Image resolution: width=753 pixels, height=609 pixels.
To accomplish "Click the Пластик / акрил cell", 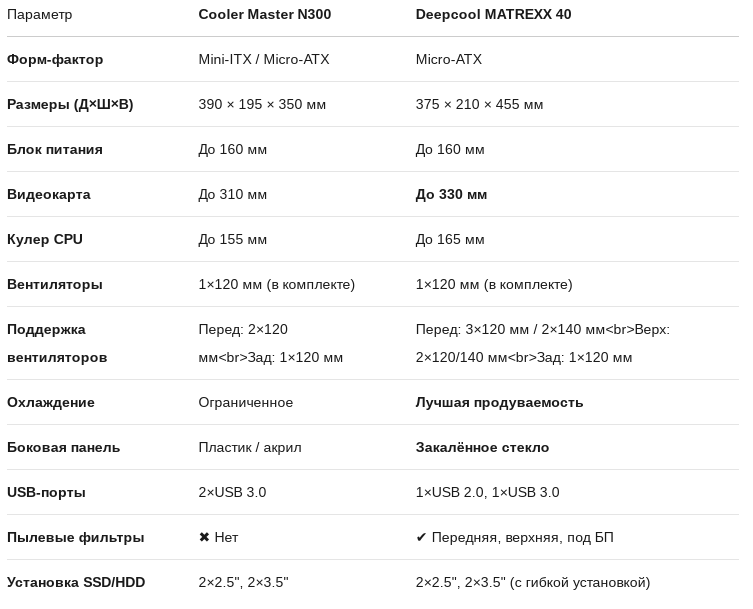I will (x=250, y=447).
